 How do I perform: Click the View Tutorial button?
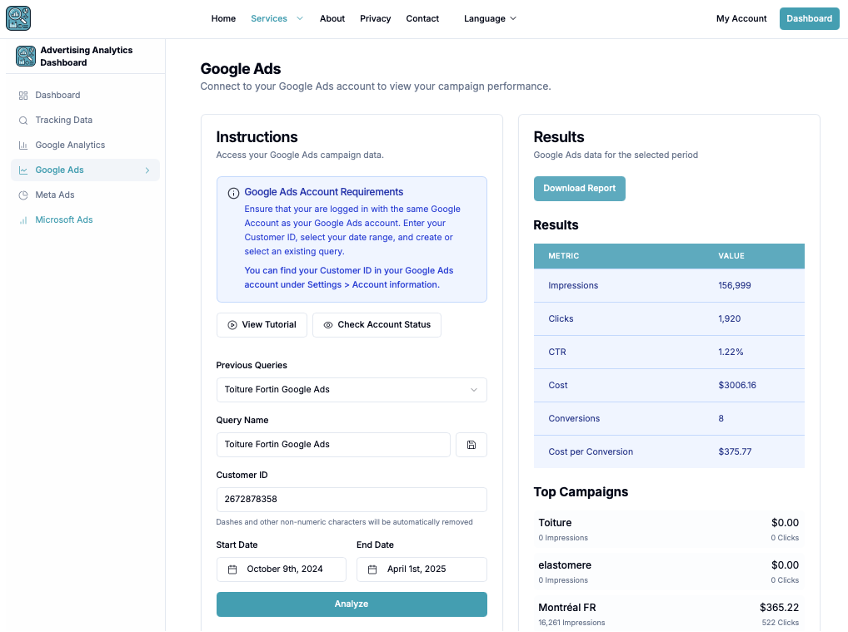262,325
